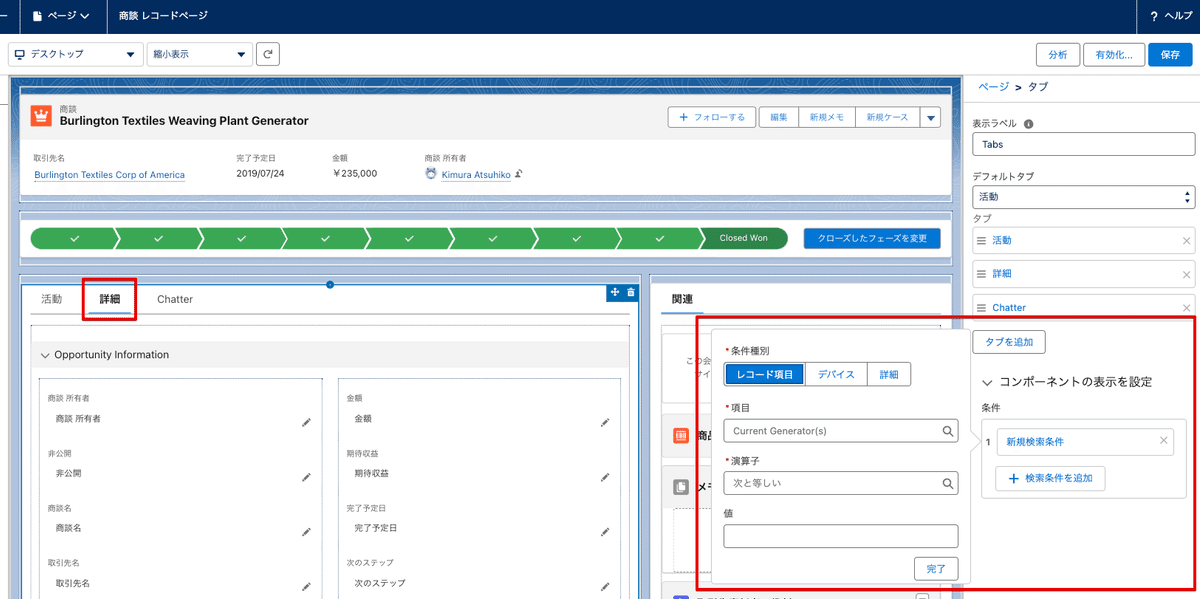Remove 活動 tab using its X icon
Screen dimensions: 1200x599
tap(1187, 241)
